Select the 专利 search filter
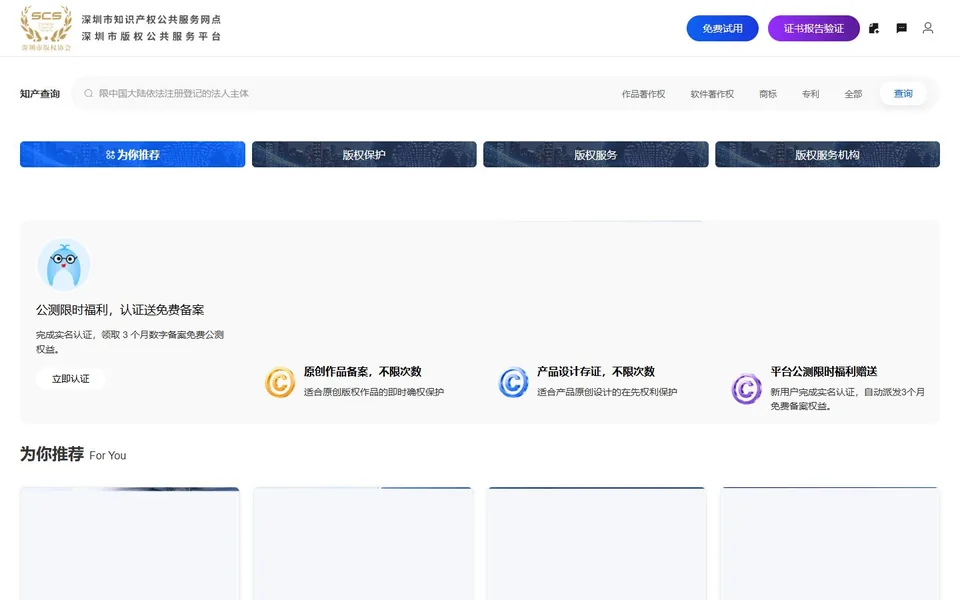 point(810,94)
